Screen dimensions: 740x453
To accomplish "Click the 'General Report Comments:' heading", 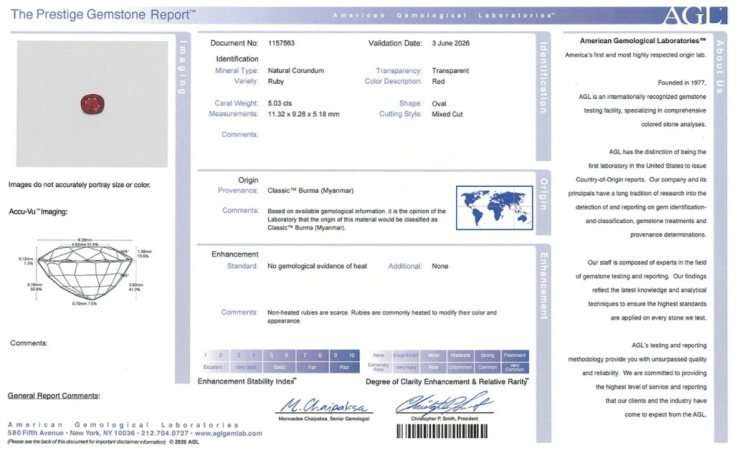I will click(x=54, y=396).
